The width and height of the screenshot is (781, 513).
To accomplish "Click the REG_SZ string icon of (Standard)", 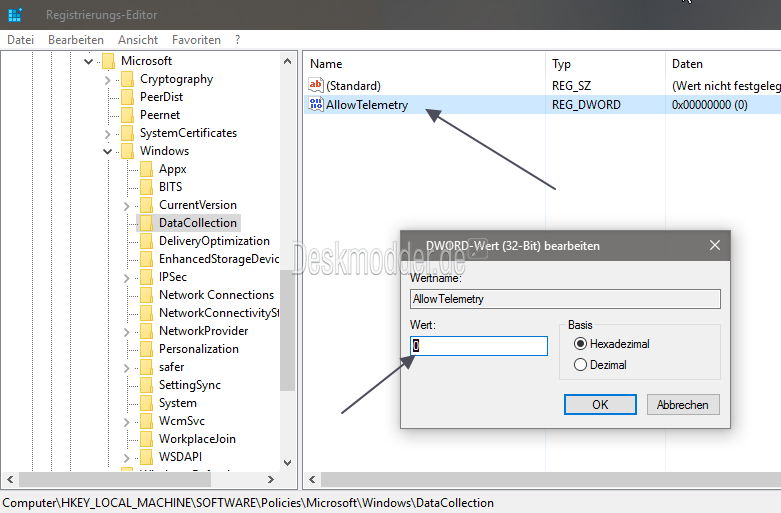I will 316,85.
